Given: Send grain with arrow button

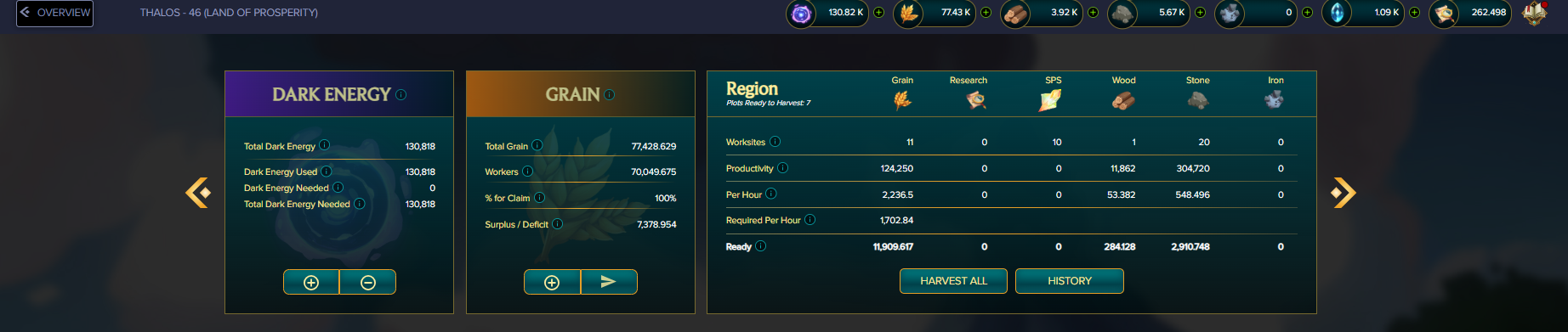Looking at the screenshot, I should [x=609, y=282].
